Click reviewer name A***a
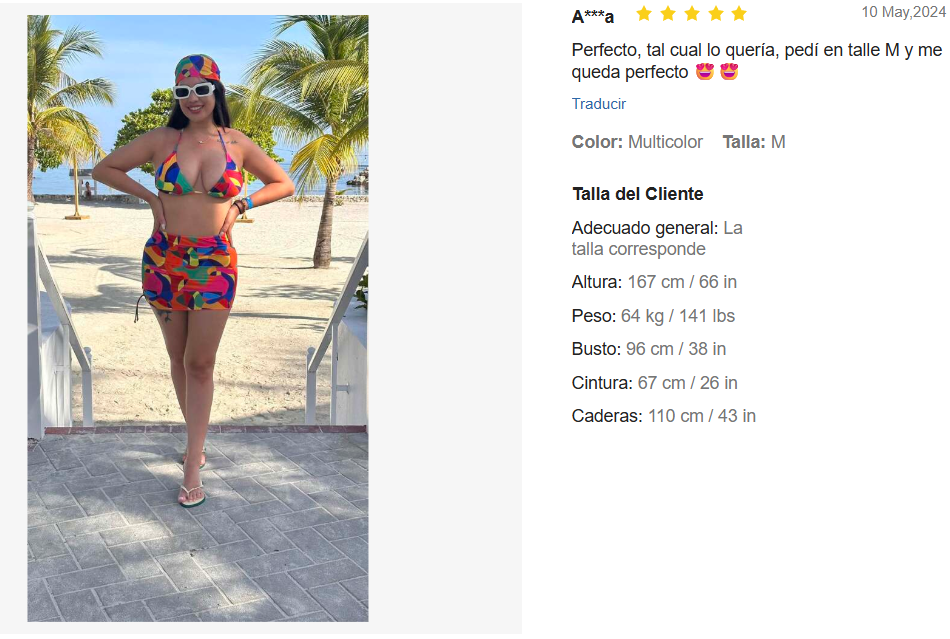The height and width of the screenshot is (639, 950). pos(593,16)
